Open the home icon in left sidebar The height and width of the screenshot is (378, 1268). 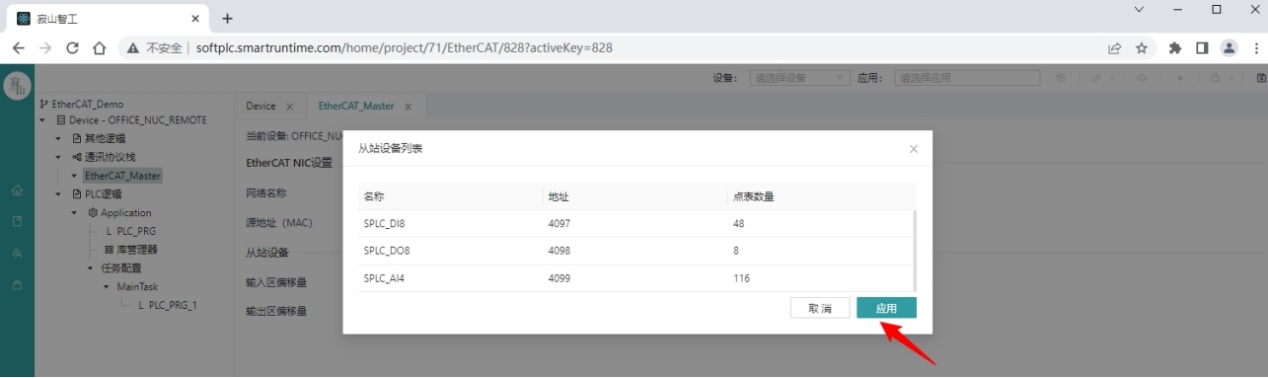tap(17, 190)
